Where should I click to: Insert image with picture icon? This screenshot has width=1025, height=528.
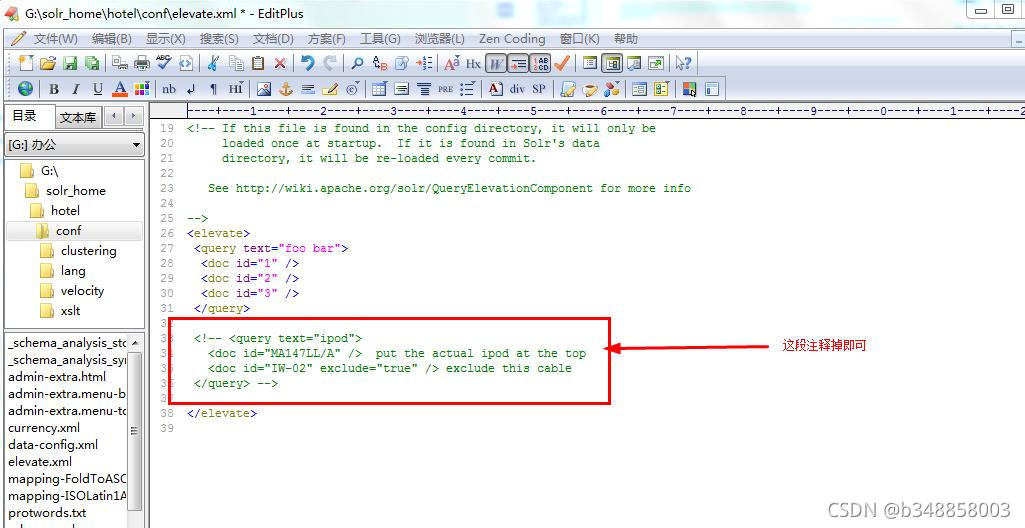point(263,89)
